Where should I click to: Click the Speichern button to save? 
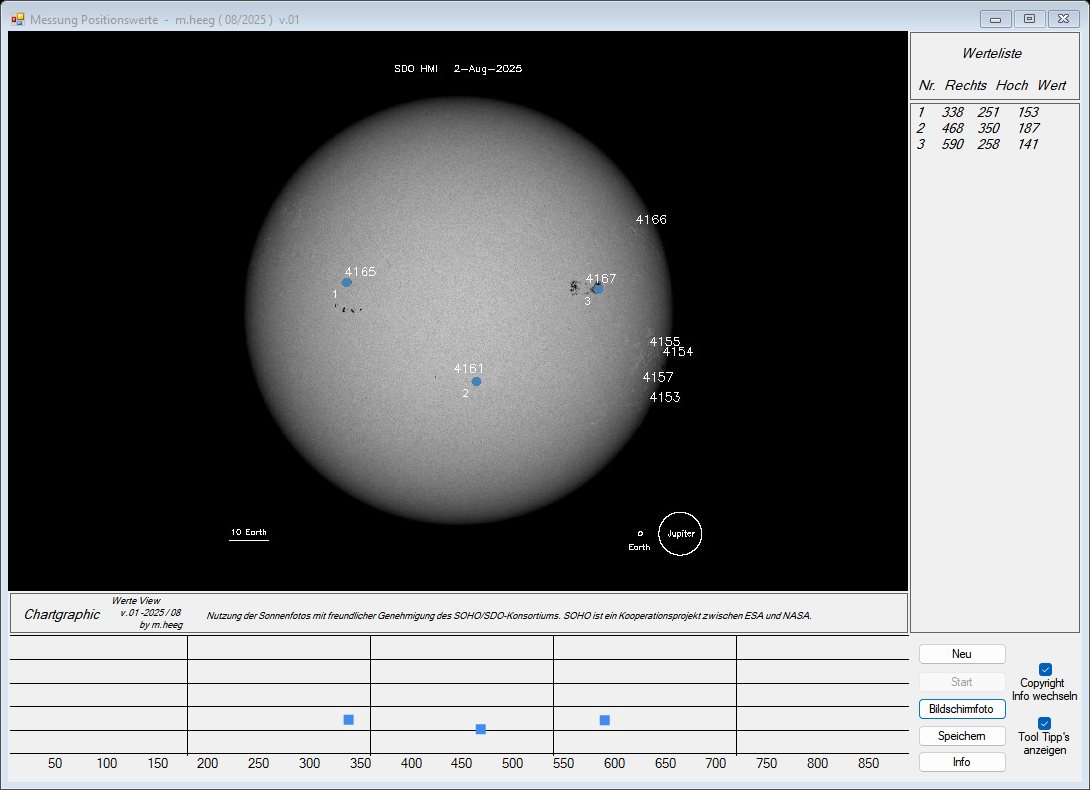[961, 736]
